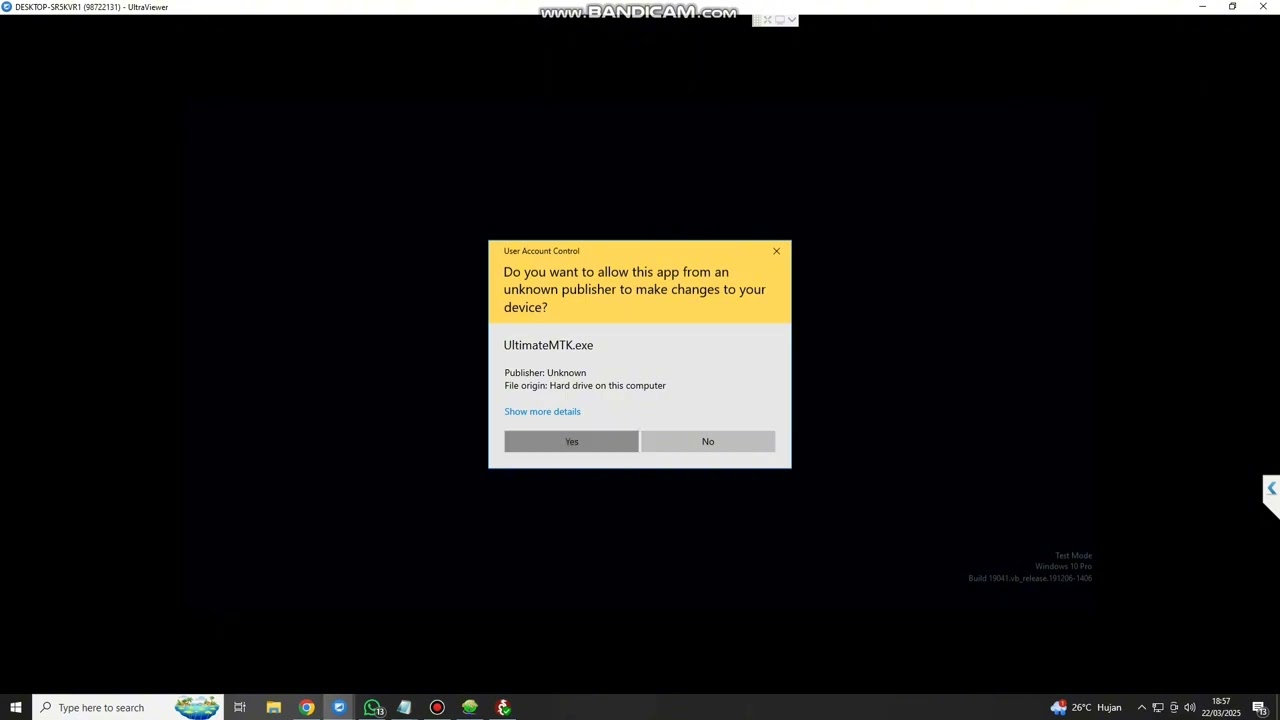The height and width of the screenshot is (720, 1280).
Task: Open the green layered taskbar app icon
Action: click(470, 707)
